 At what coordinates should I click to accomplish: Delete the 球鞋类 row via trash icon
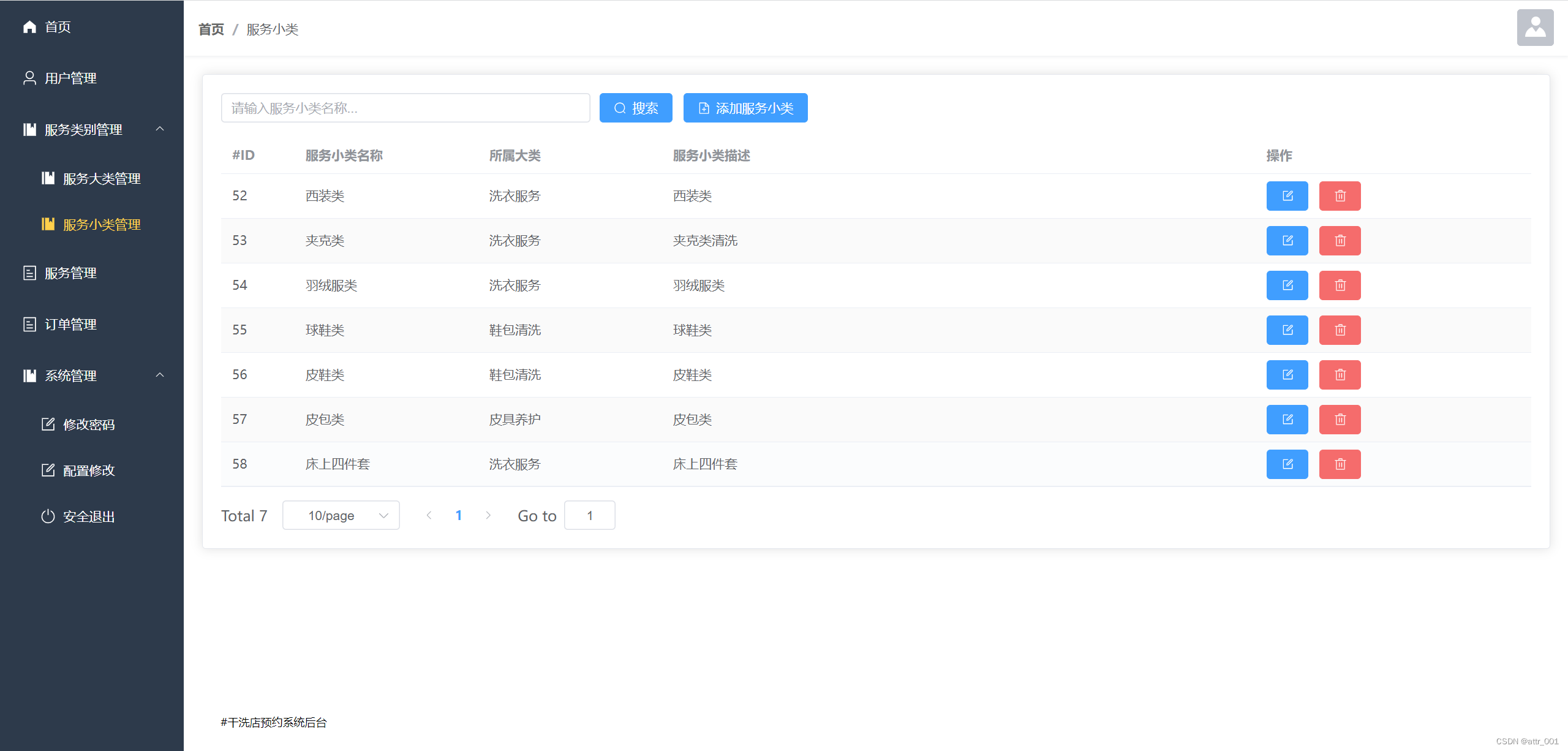(x=1340, y=330)
